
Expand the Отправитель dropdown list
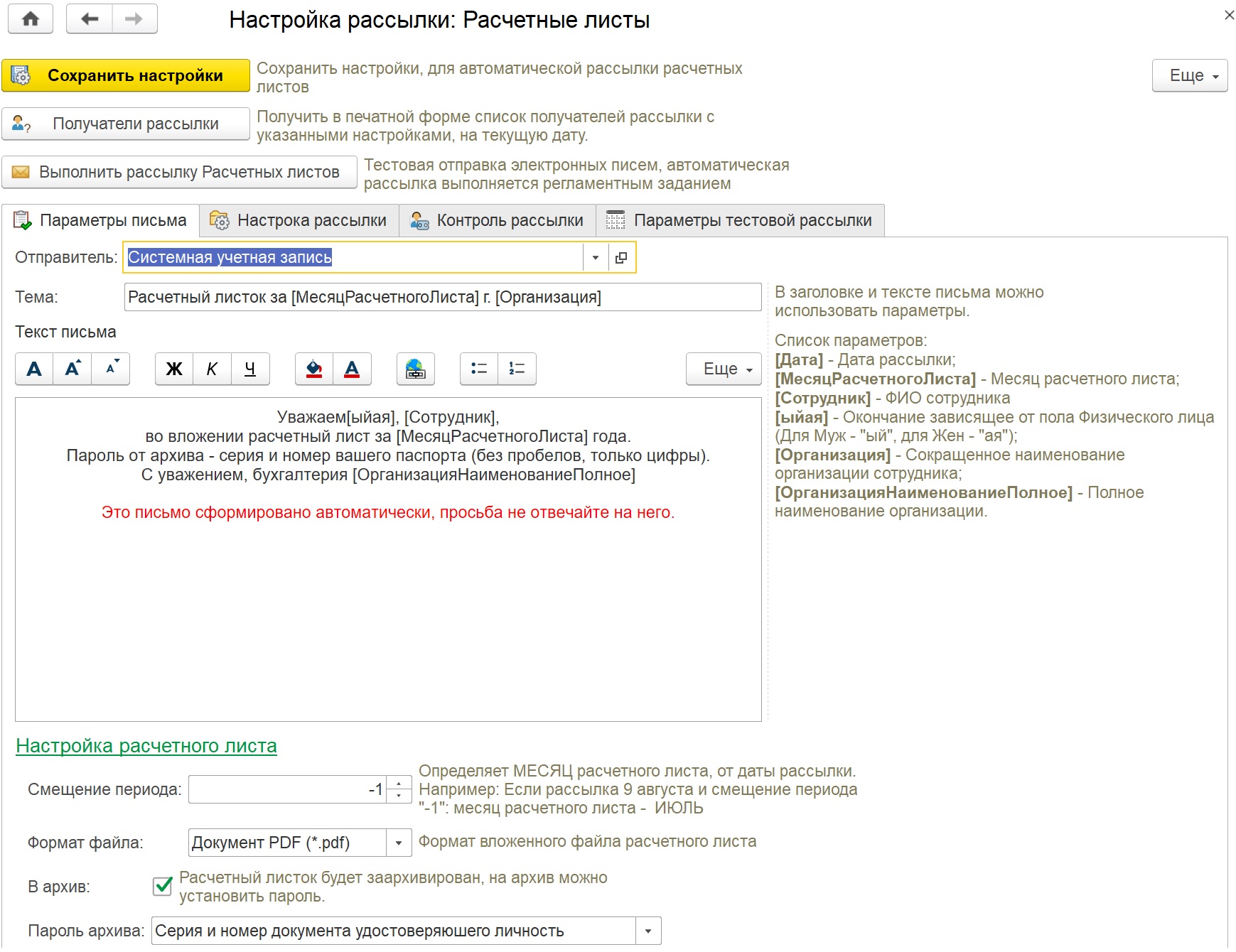click(596, 258)
